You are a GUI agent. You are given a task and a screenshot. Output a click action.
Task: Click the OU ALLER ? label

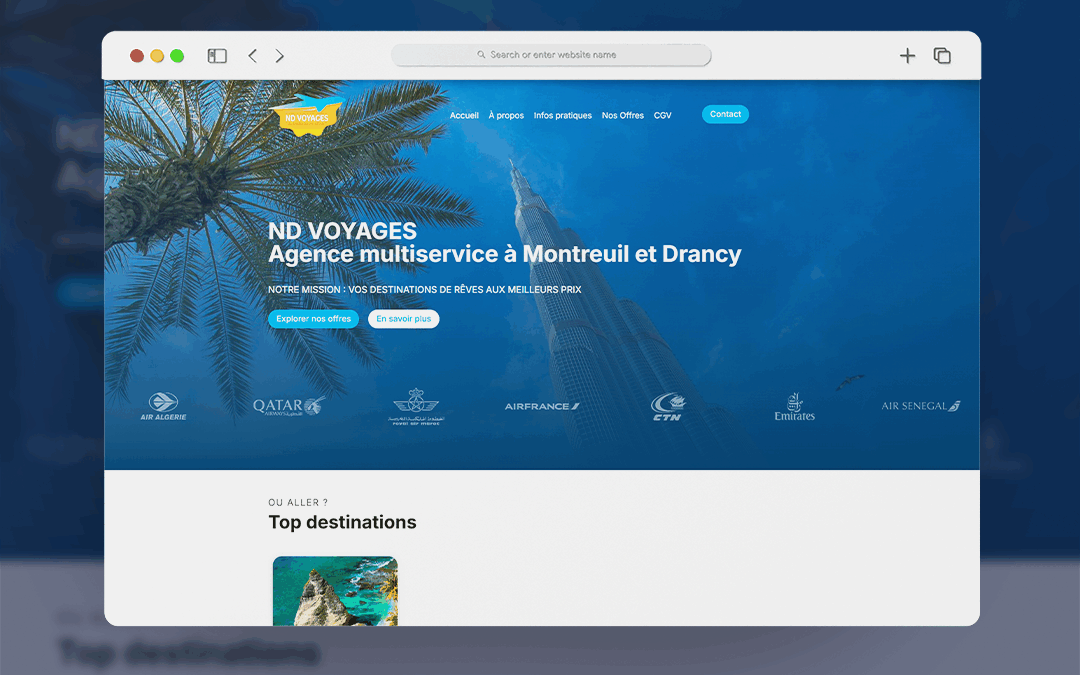(298, 502)
